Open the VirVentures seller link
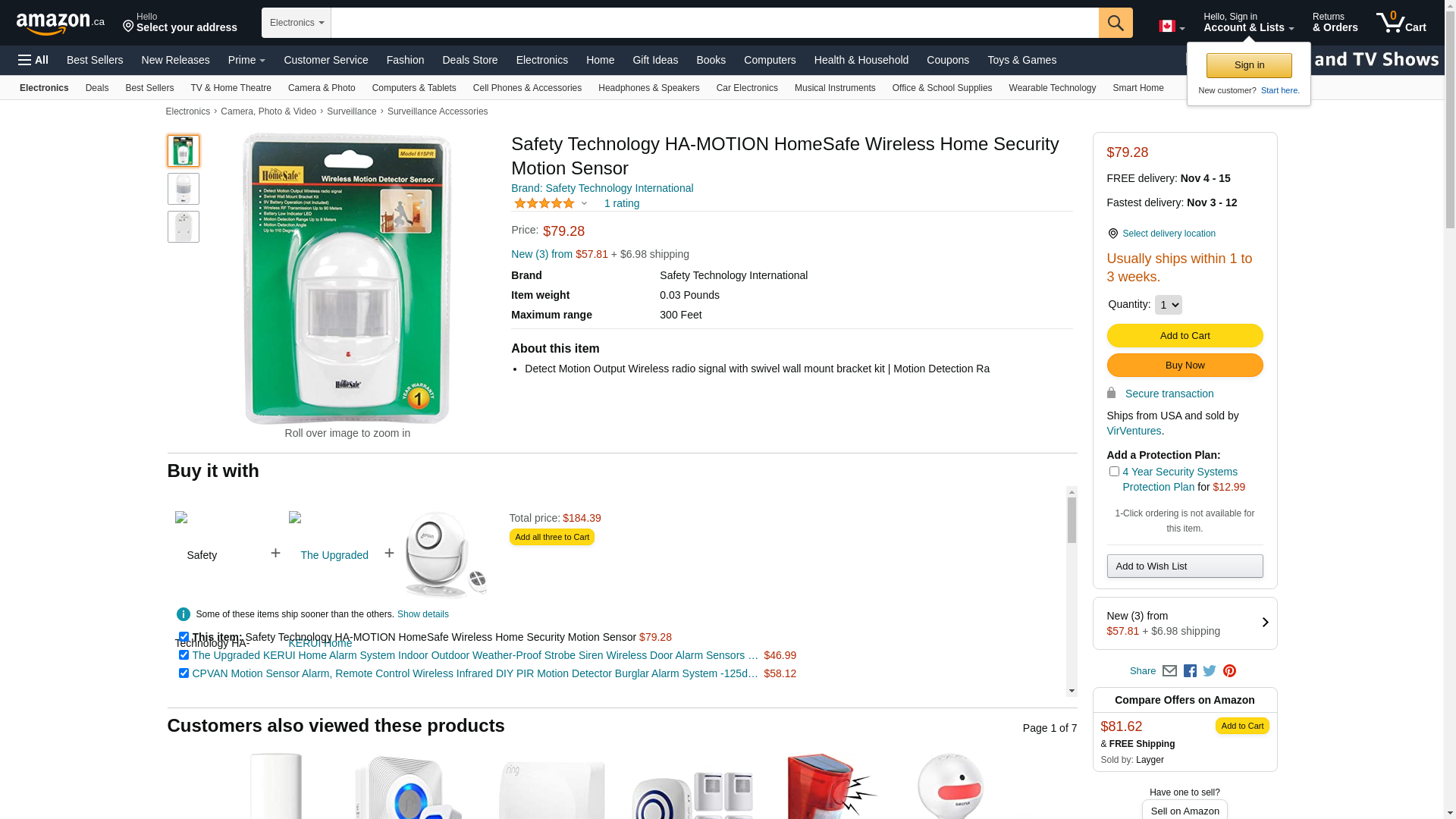This screenshot has width=1456, height=819. click(1134, 431)
